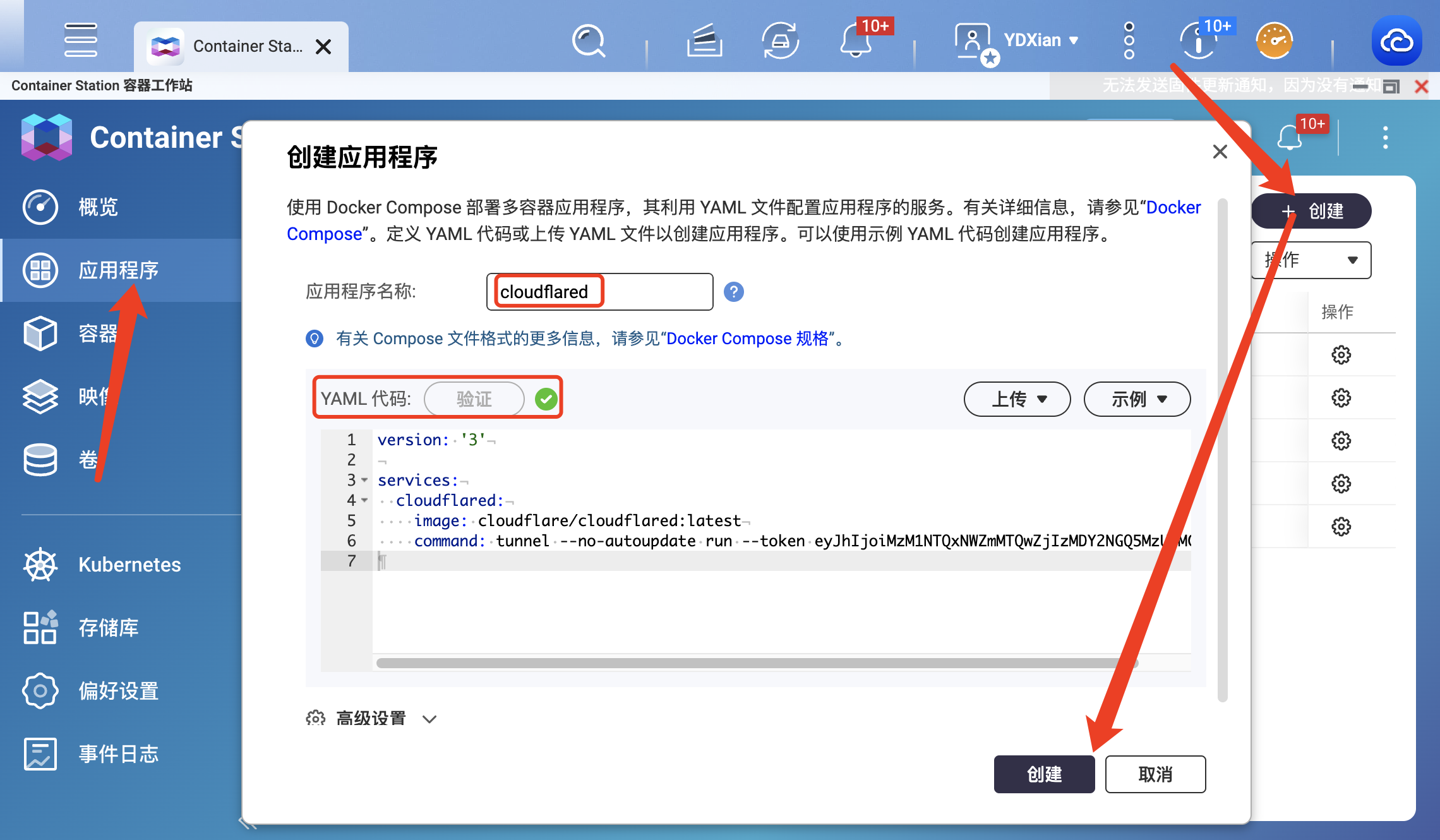
Task: Open the Docker Compose 规格 link
Action: click(x=747, y=339)
